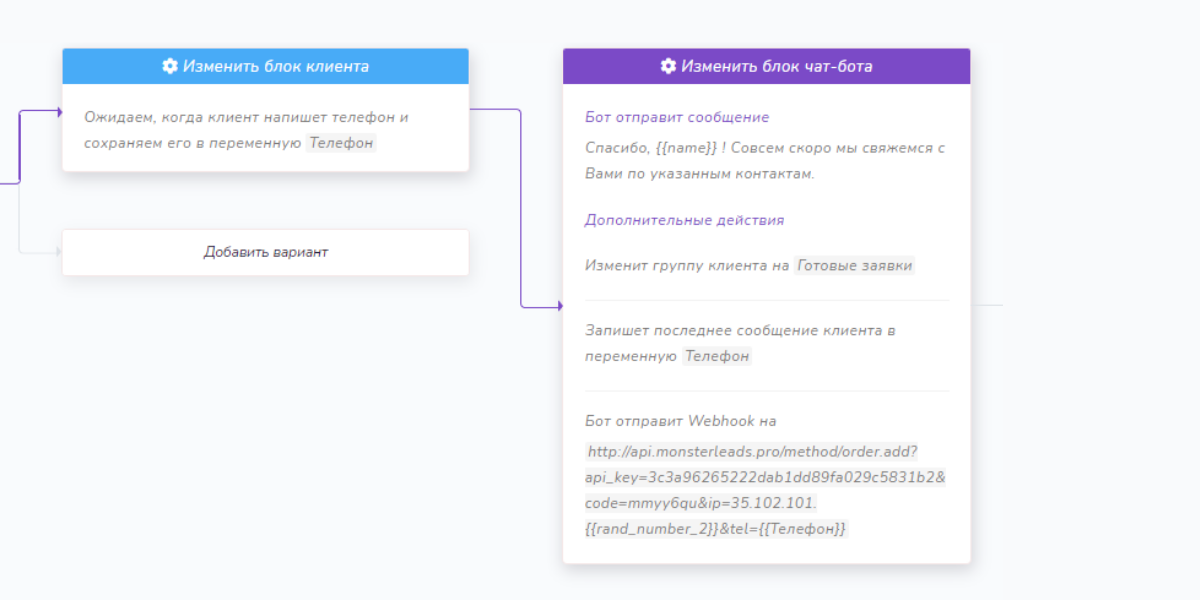This screenshot has height=600, width=1200.
Task: Select the 'Телефон' variable tag in client block
Action: [x=341, y=143]
